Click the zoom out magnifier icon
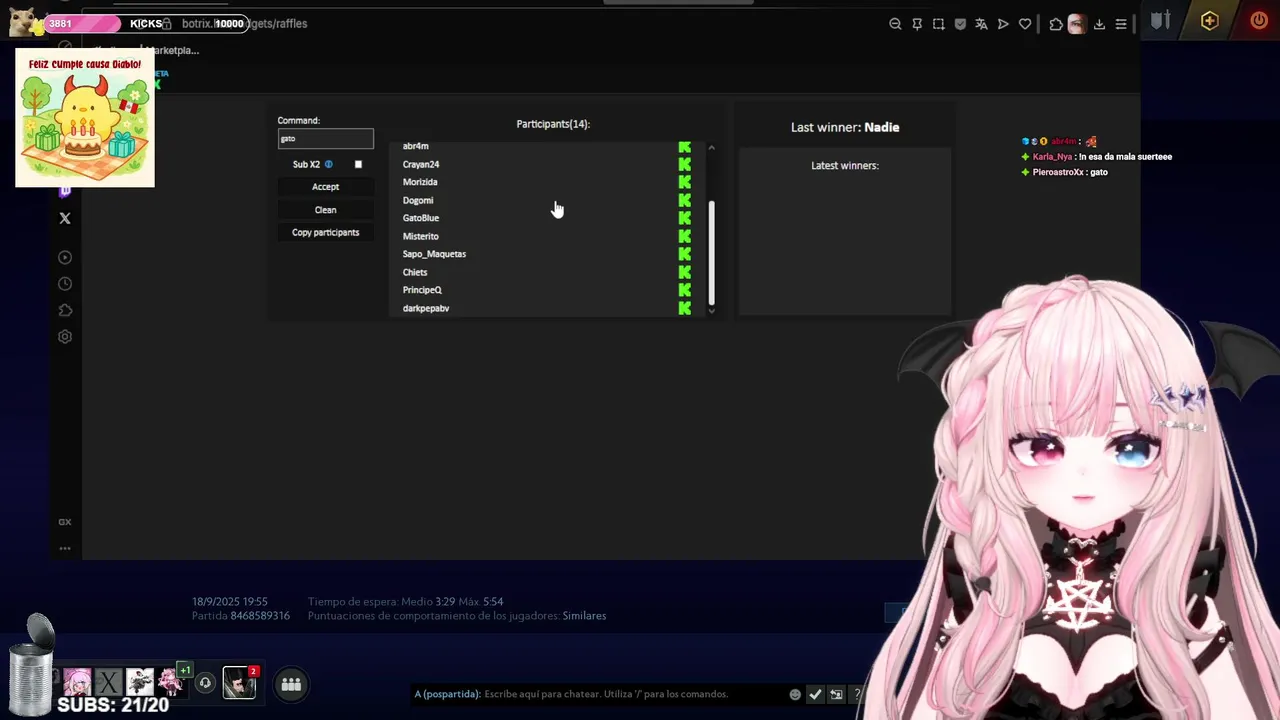Image resolution: width=1280 pixels, height=720 pixels. [x=895, y=24]
